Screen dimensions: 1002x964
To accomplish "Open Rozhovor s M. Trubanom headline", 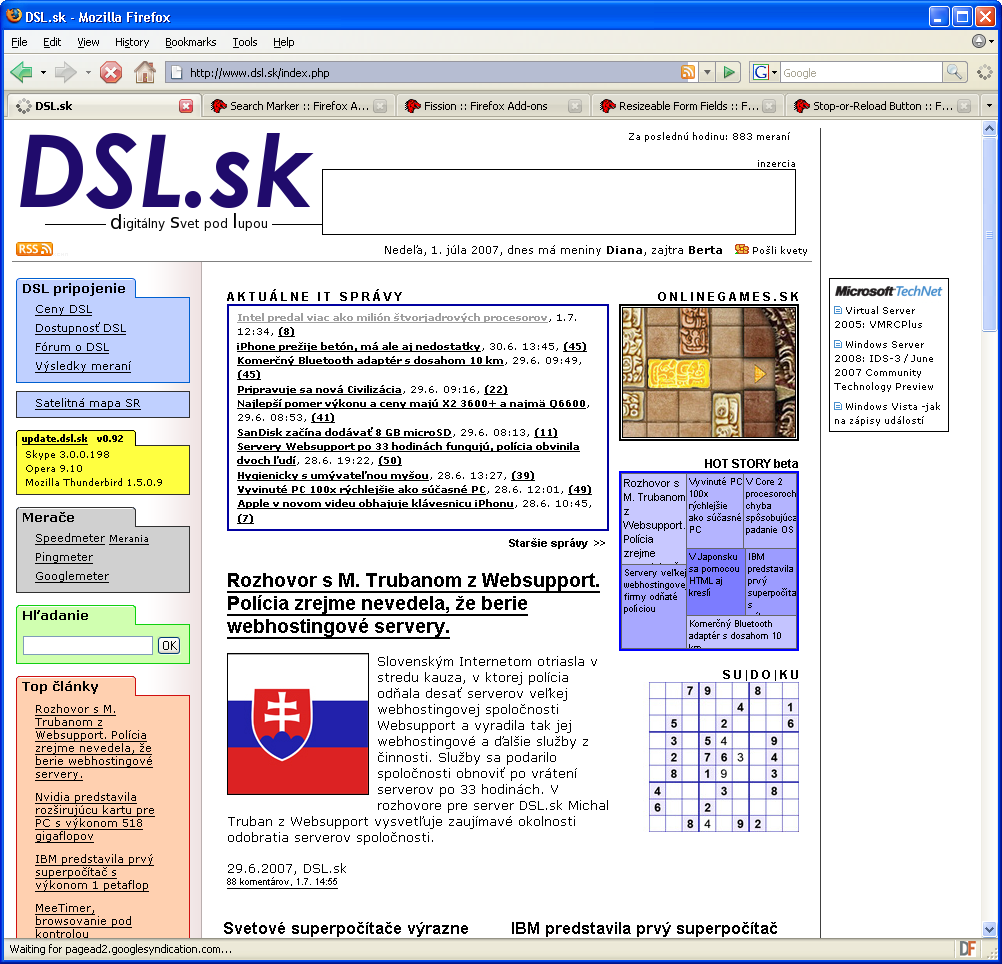I will pos(413,603).
